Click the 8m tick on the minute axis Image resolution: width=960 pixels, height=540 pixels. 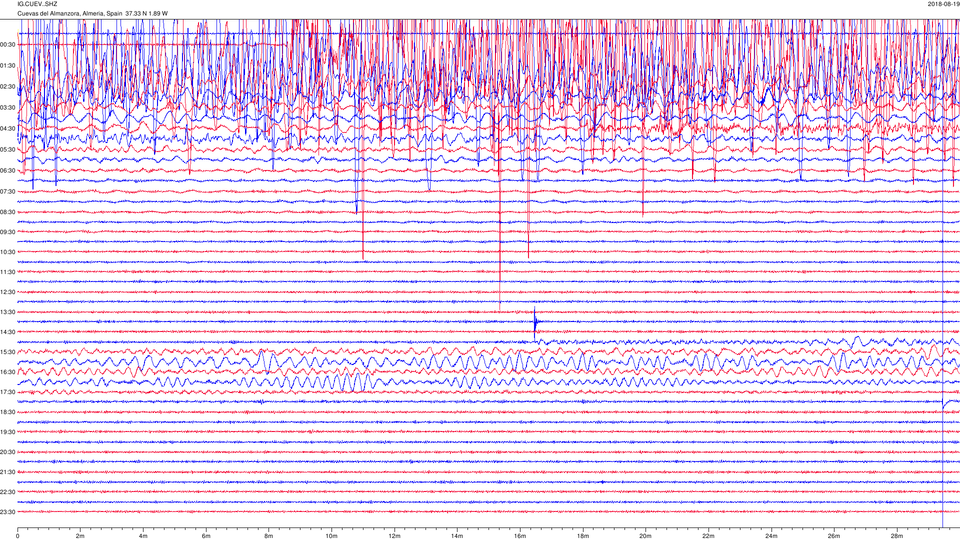point(269,536)
